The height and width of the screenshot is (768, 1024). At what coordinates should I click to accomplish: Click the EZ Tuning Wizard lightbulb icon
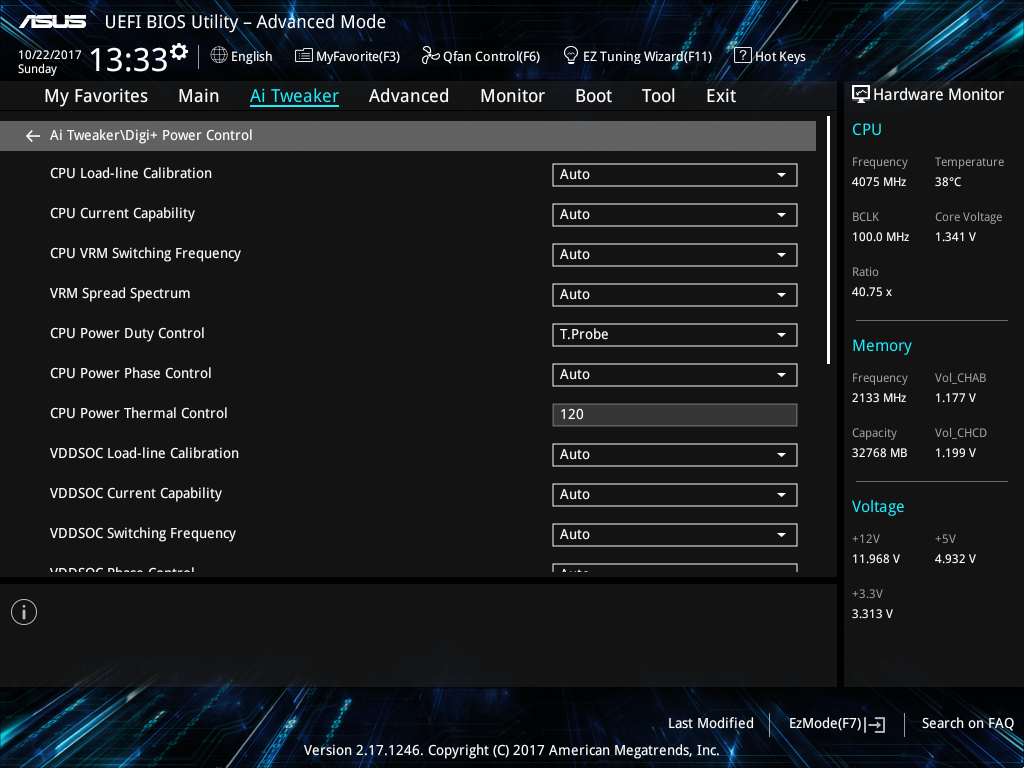(x=571, y=56)
